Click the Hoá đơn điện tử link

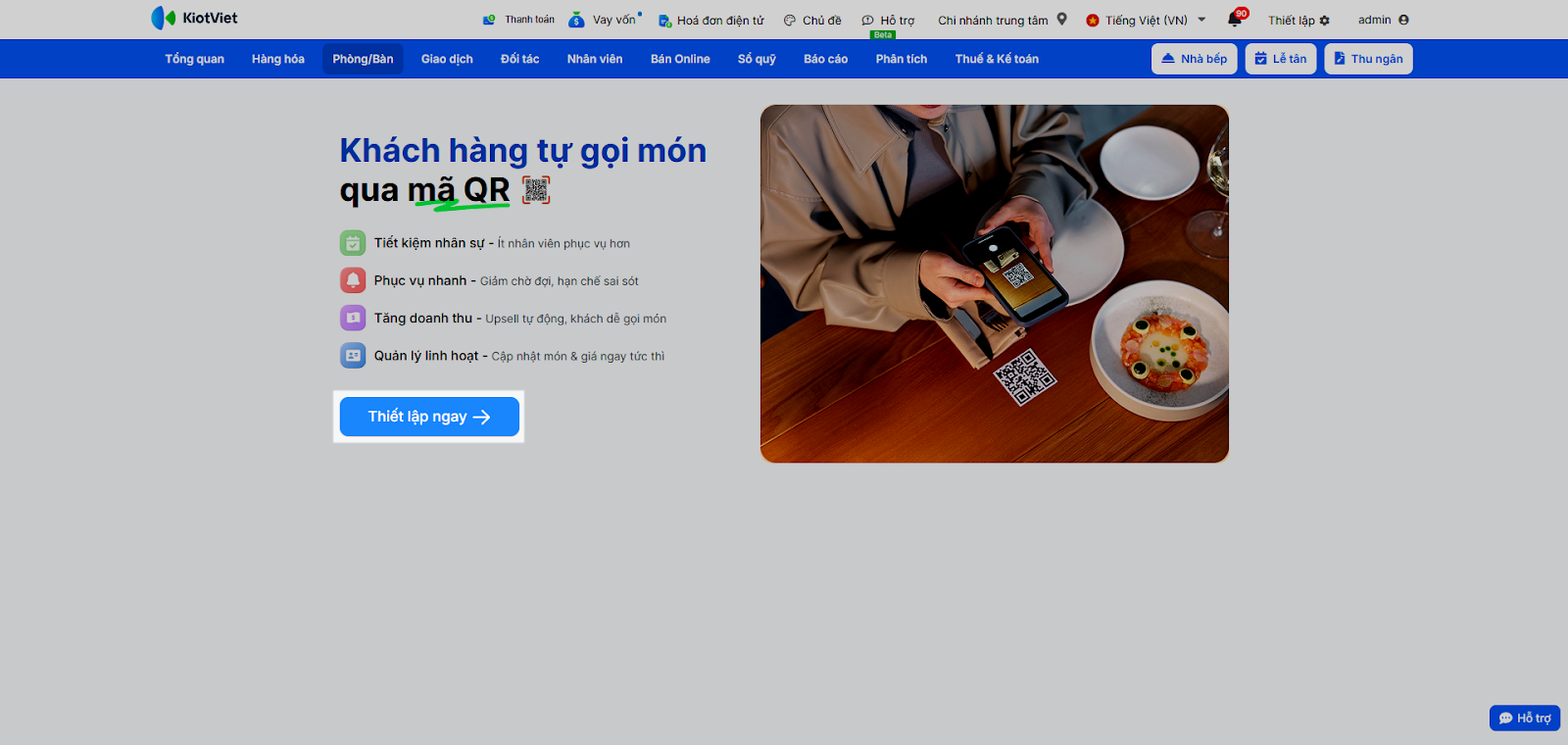720,21
